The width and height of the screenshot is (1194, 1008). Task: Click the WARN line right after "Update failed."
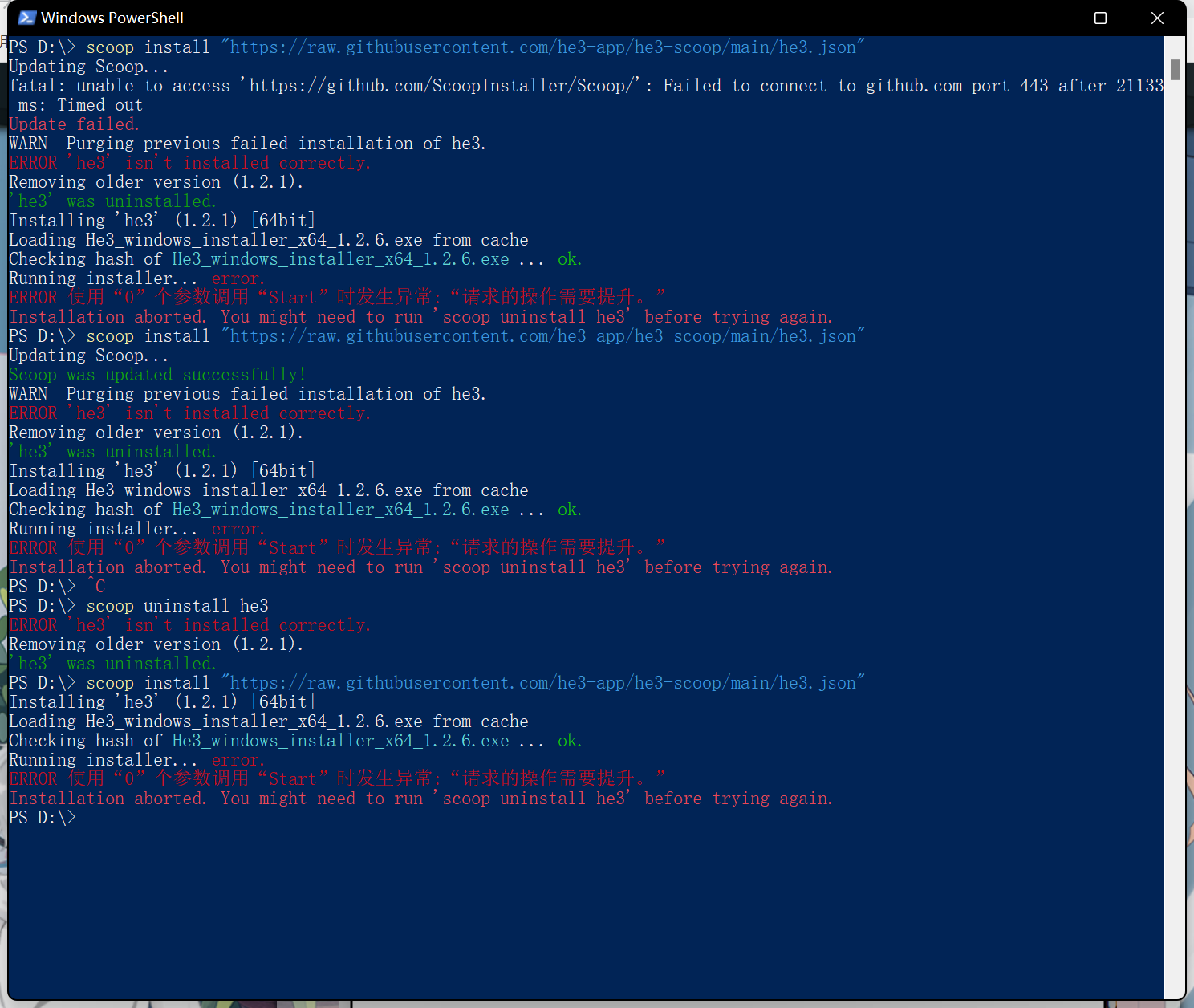click(247, 144)
